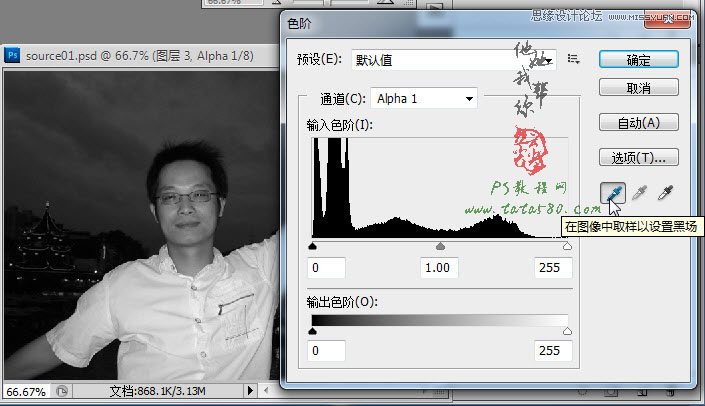Click the output gradient bar
Screen dimensions: 705x406
[440, 320]
